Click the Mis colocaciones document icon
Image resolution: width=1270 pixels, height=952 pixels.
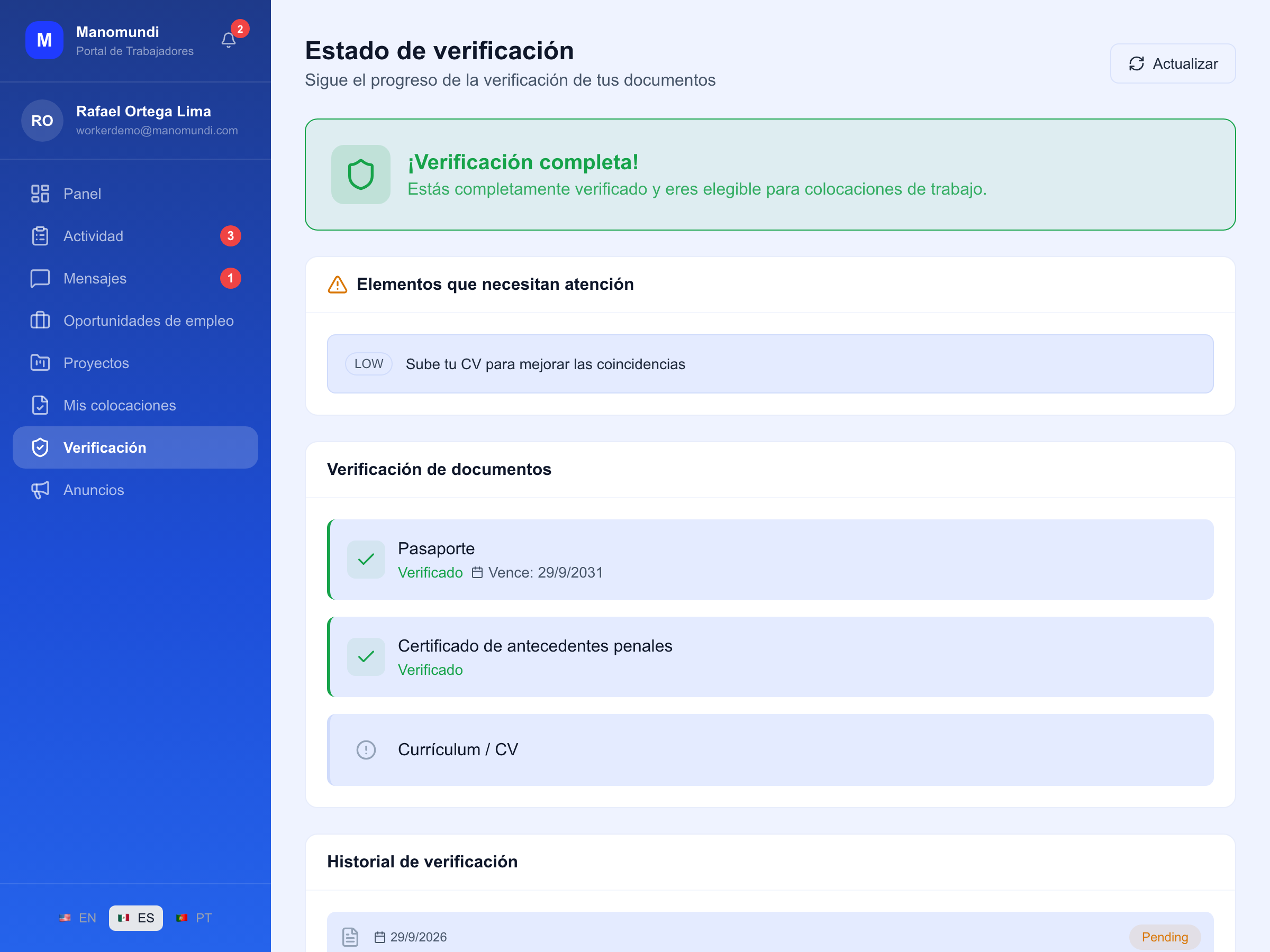(40, 405)
